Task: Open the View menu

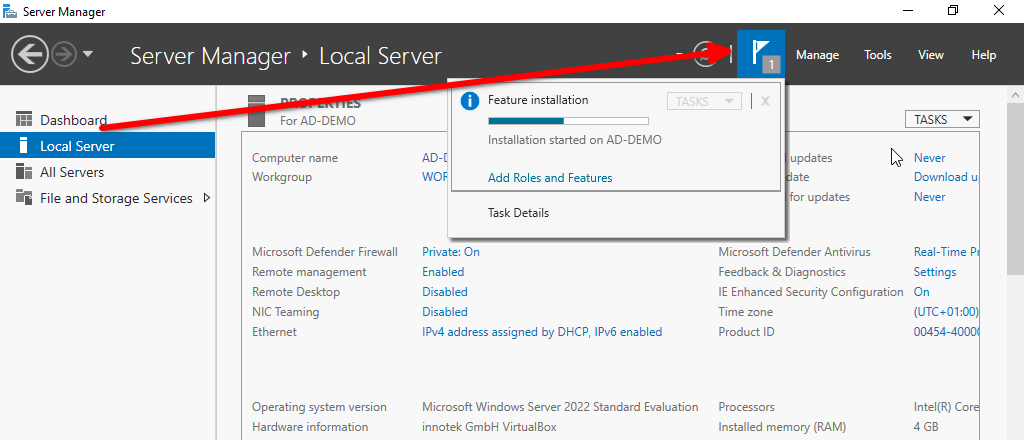Action: click(x=930, y=55)
